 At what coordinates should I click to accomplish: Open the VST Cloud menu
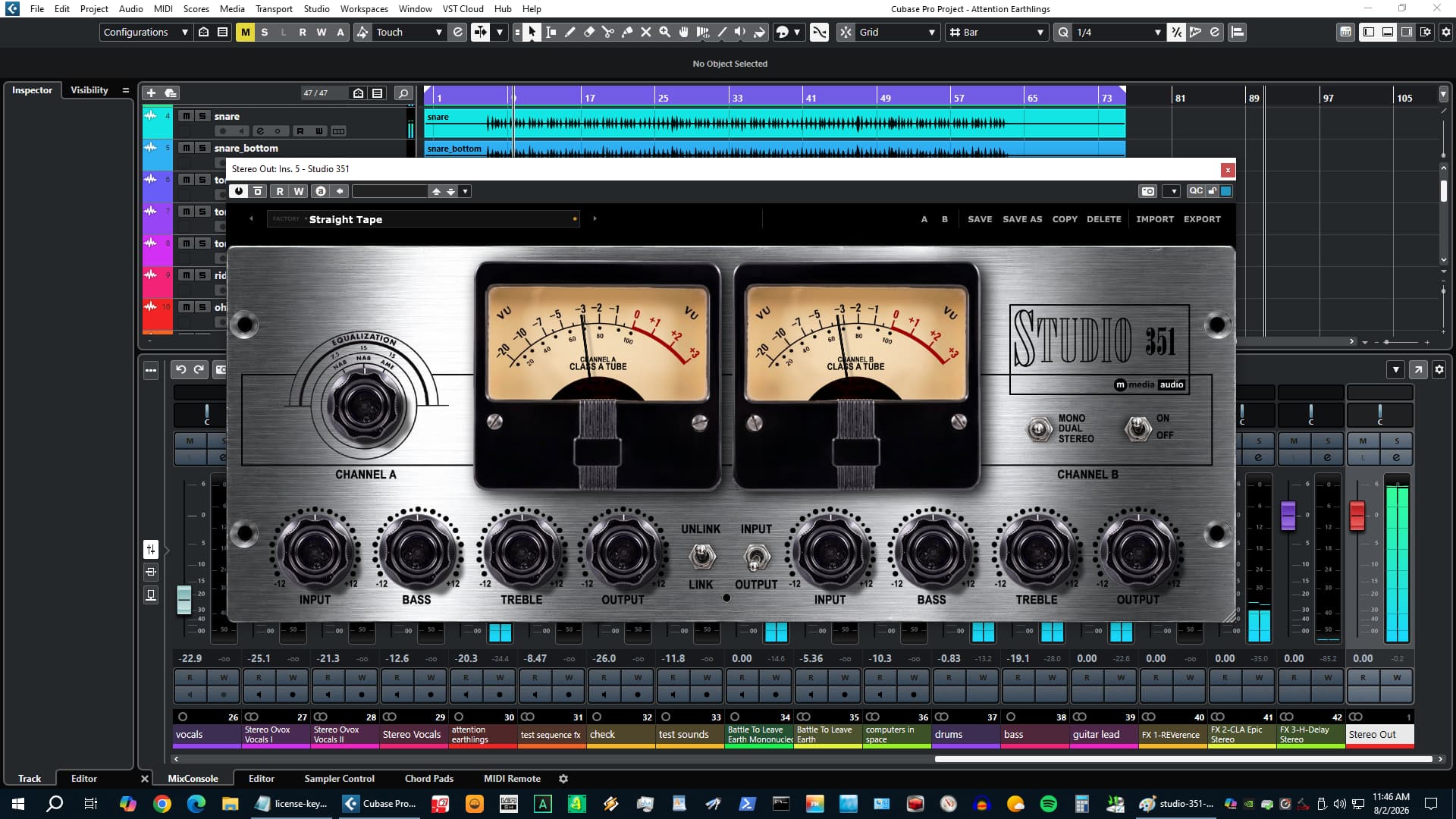463,8
